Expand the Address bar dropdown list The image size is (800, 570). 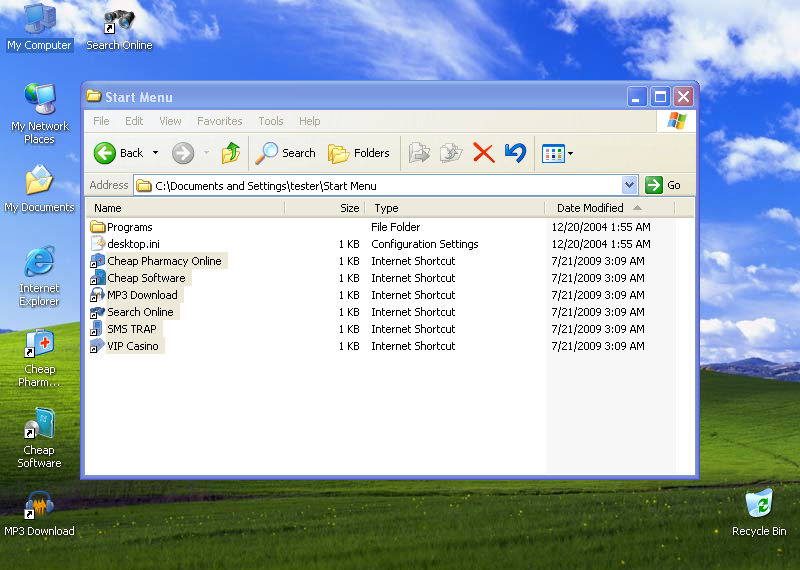click(630, 185)
